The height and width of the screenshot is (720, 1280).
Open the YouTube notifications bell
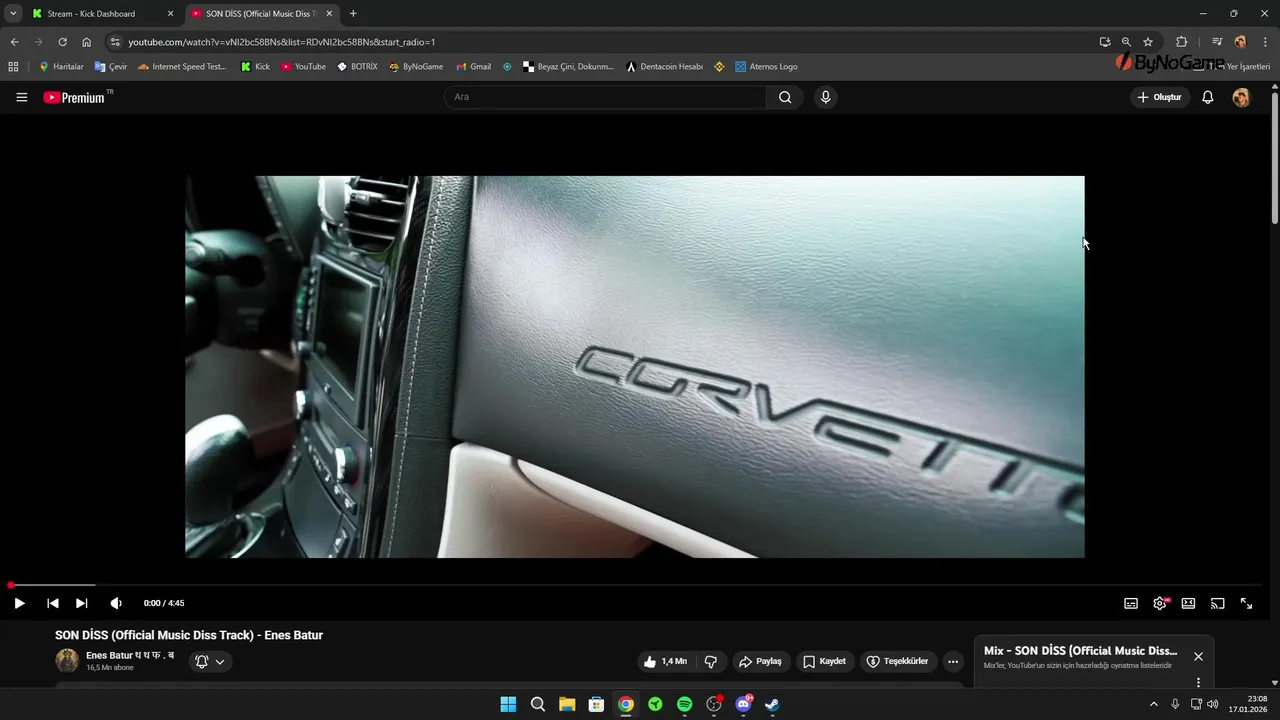(1208, 97)
